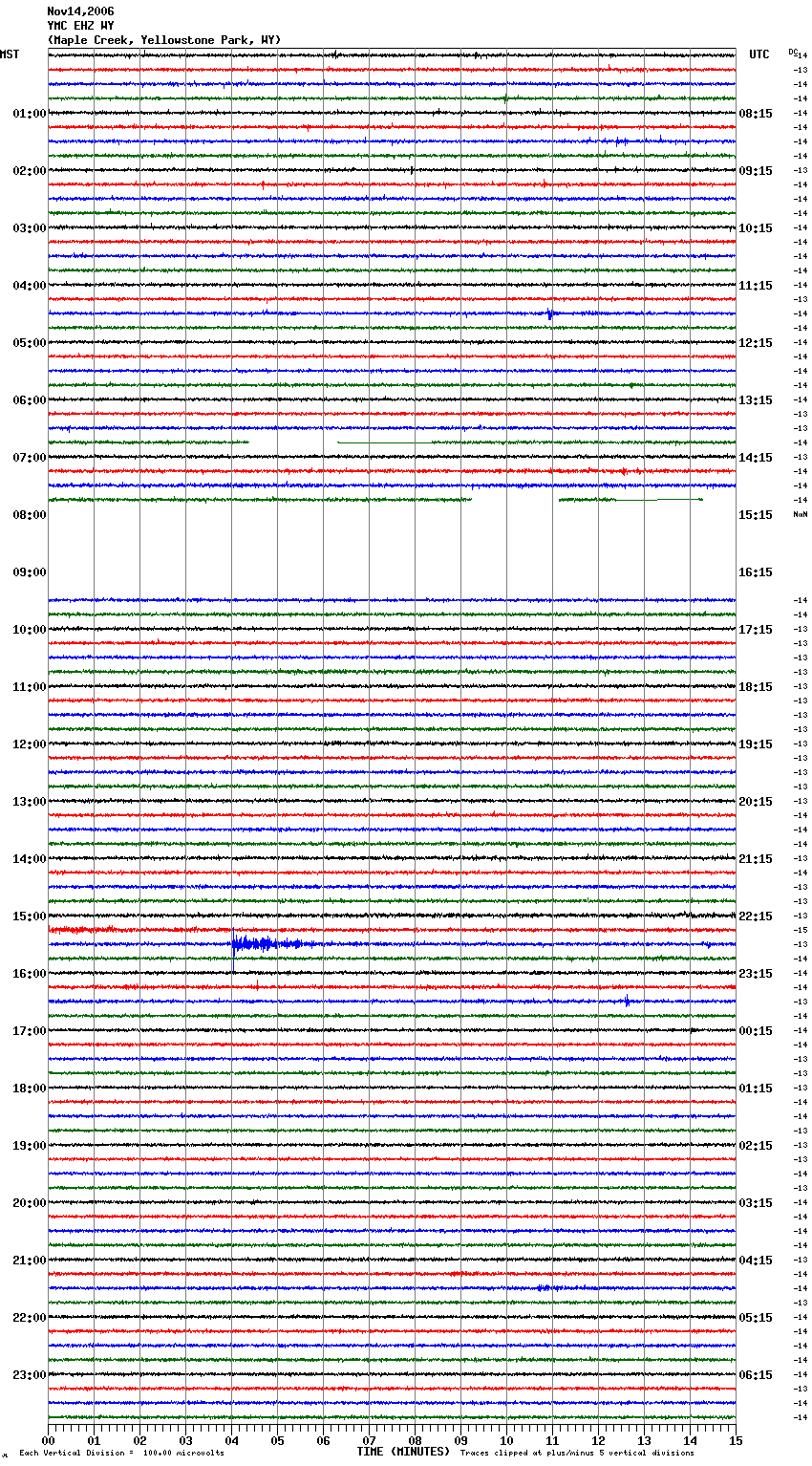Click the TIME (MINUTES) axis title
Viewport: 812px width, 1466px height.
tap(403, 1452)
